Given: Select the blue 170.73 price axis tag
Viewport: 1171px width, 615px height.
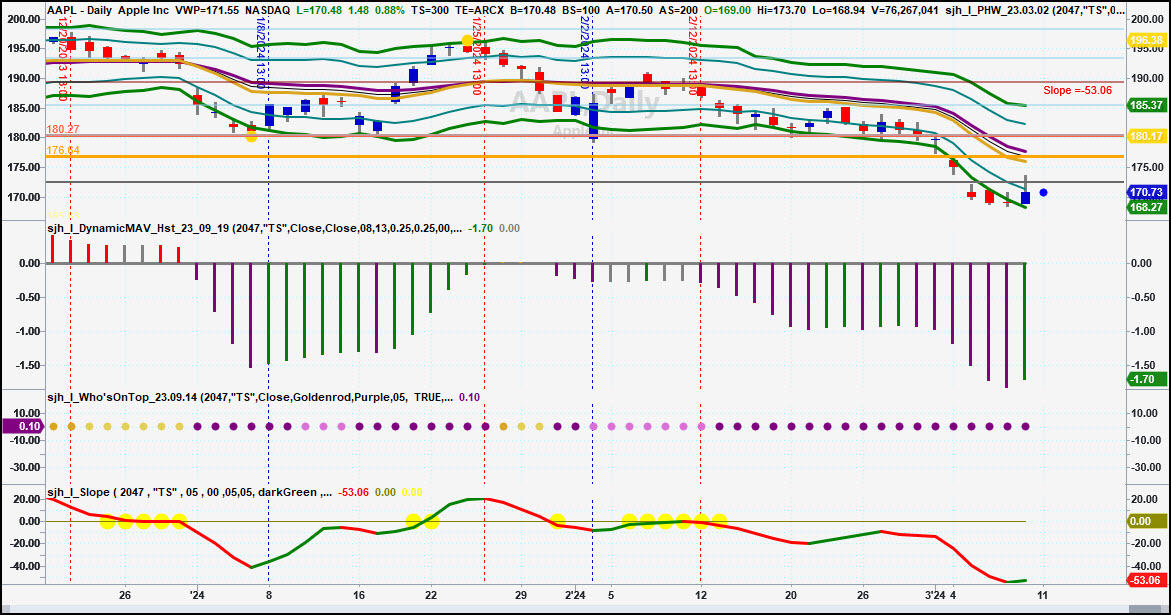Looking at the screenshot, I should (x=1146, y=193).
